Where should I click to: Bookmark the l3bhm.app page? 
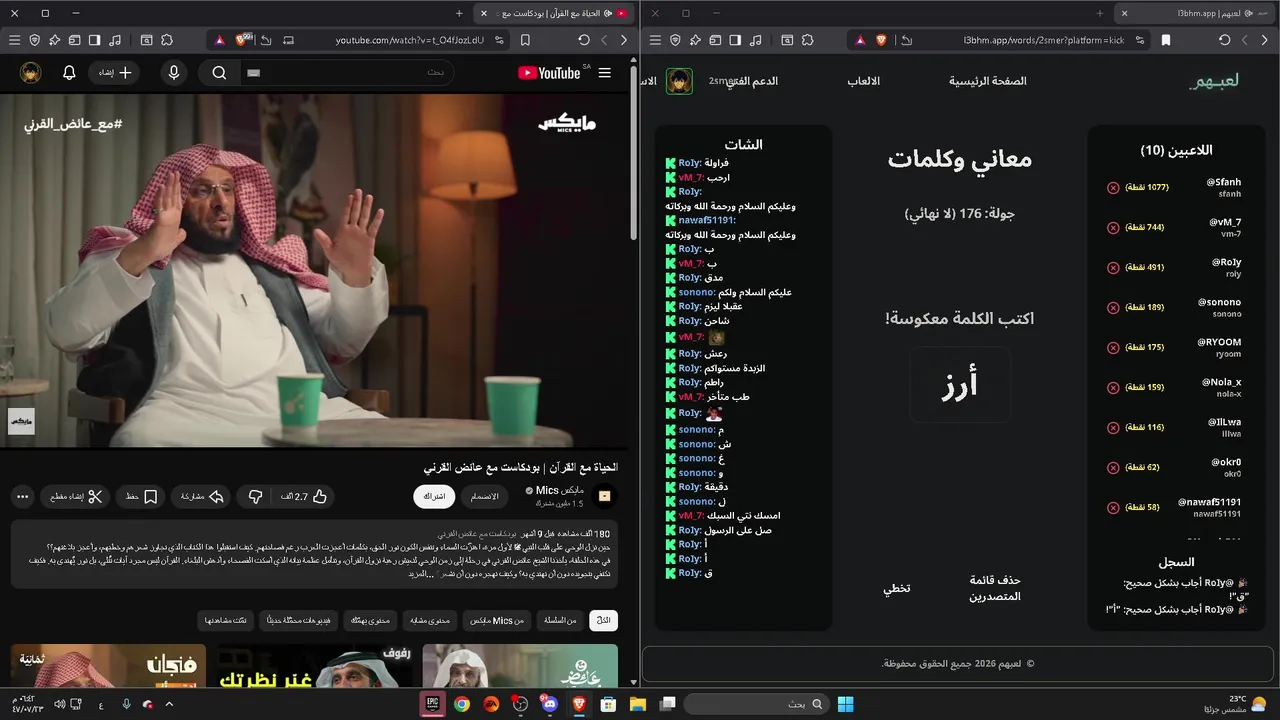1166,40
